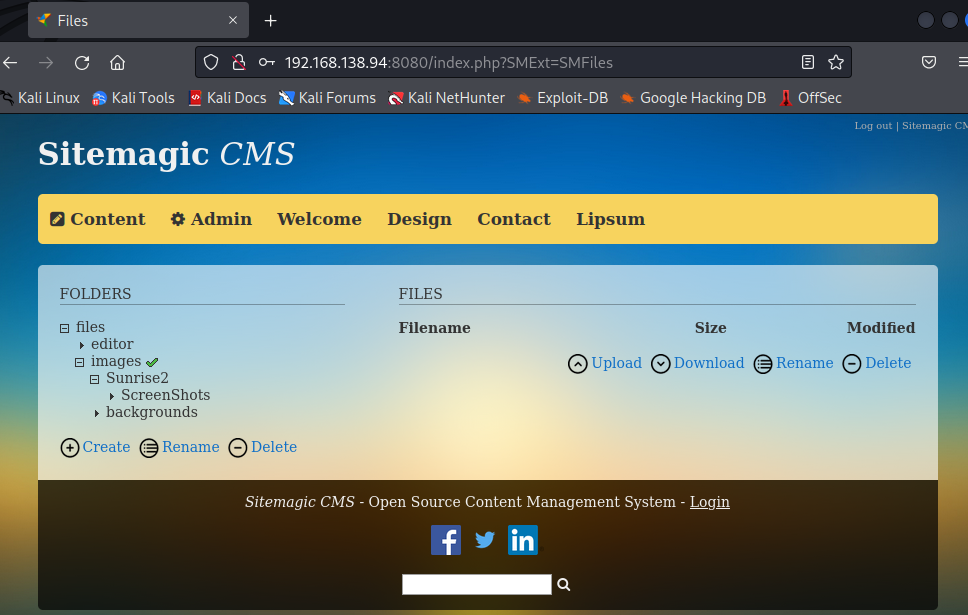Open the Contact menu item
The image size is (968, 615).
514,219
